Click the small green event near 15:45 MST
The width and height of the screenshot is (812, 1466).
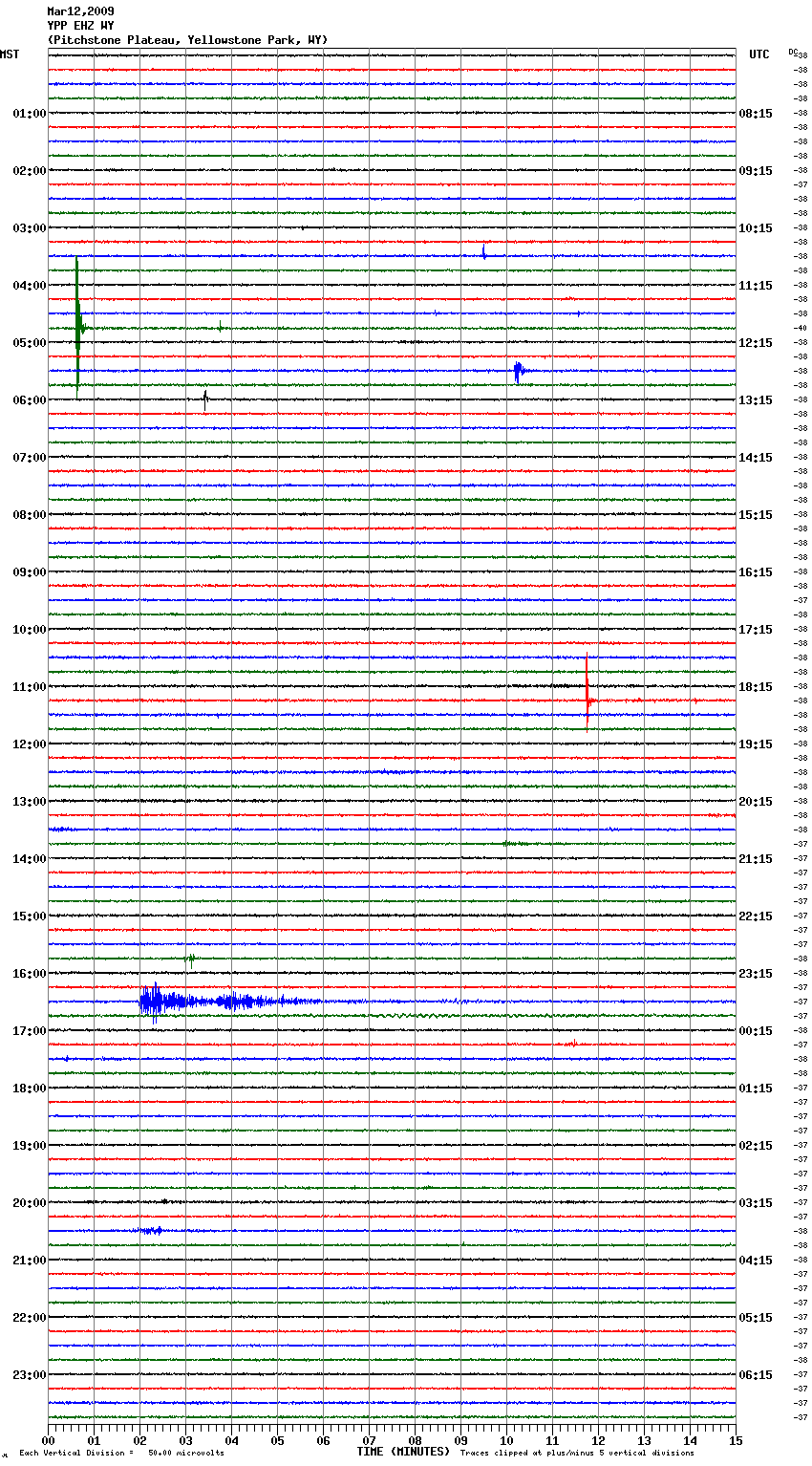pyautogui.click(x=191, y=959)
